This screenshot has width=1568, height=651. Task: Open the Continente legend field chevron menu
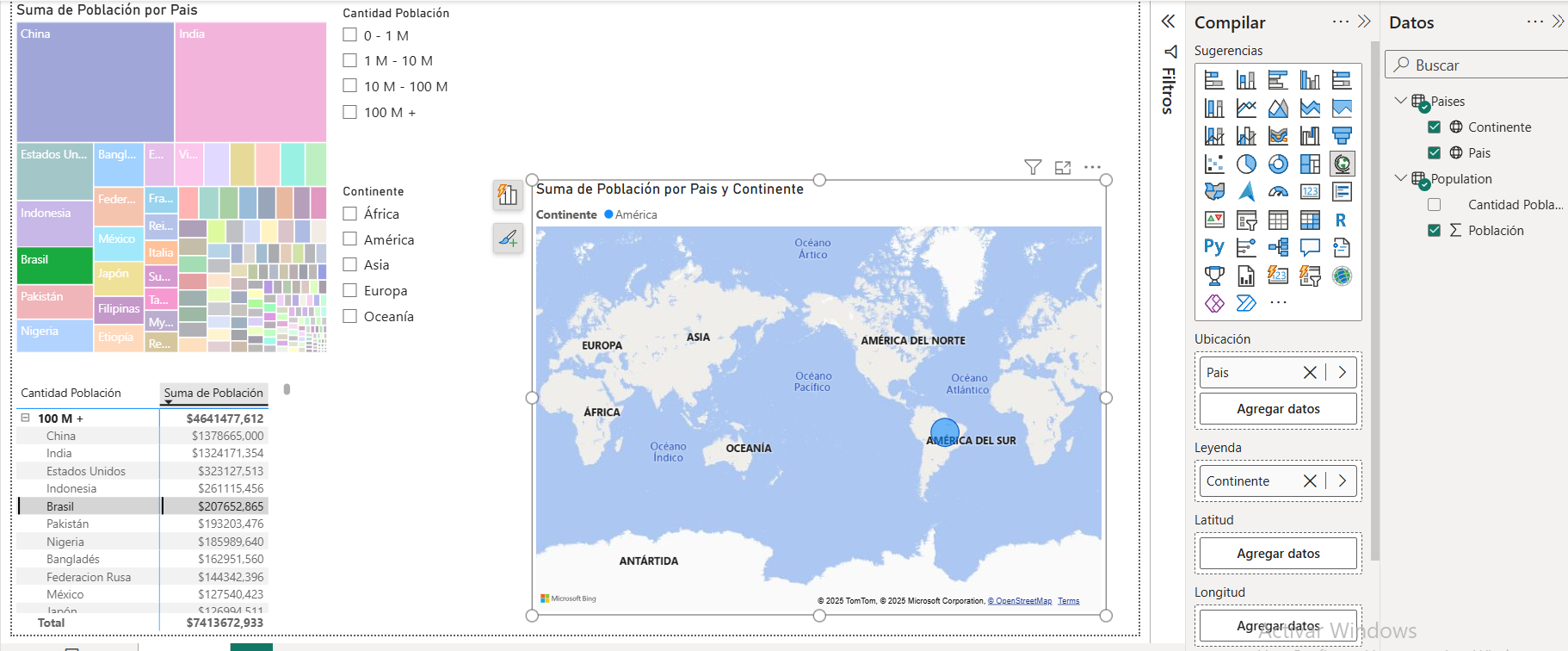pos(1342,481)
